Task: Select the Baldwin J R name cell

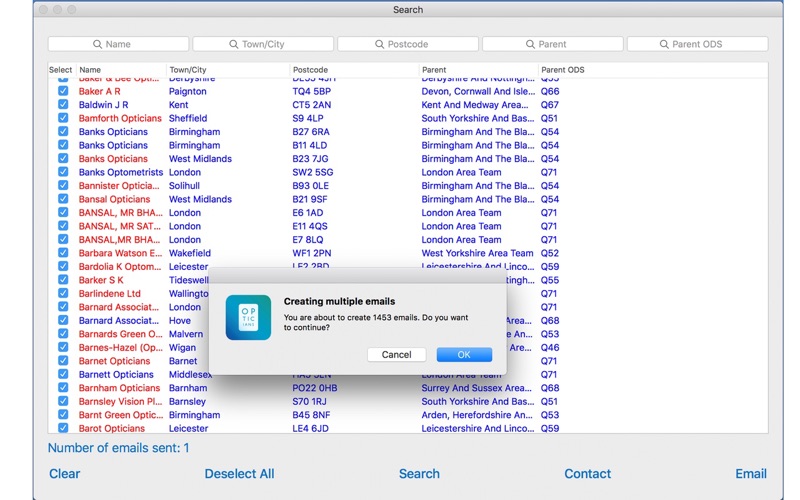Action: click(103, 105)
